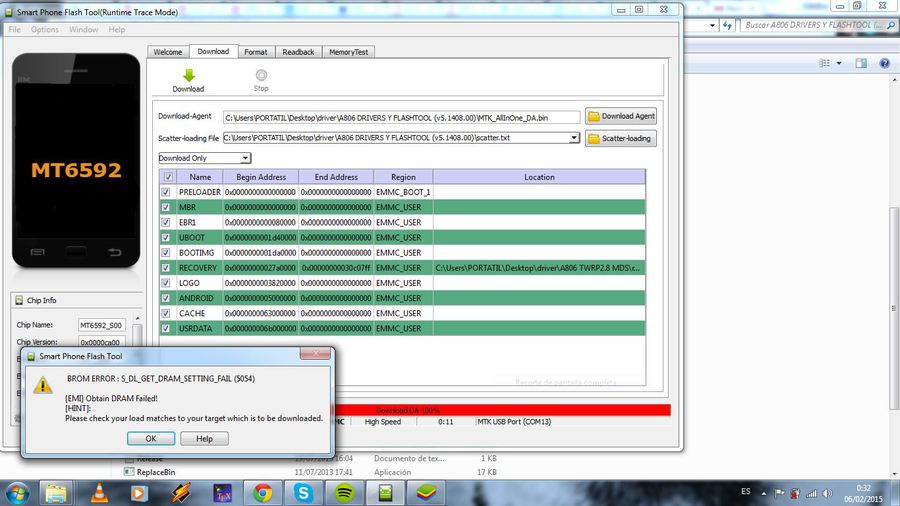Open the Options menu
900x506 pixels.
point(45,29)
